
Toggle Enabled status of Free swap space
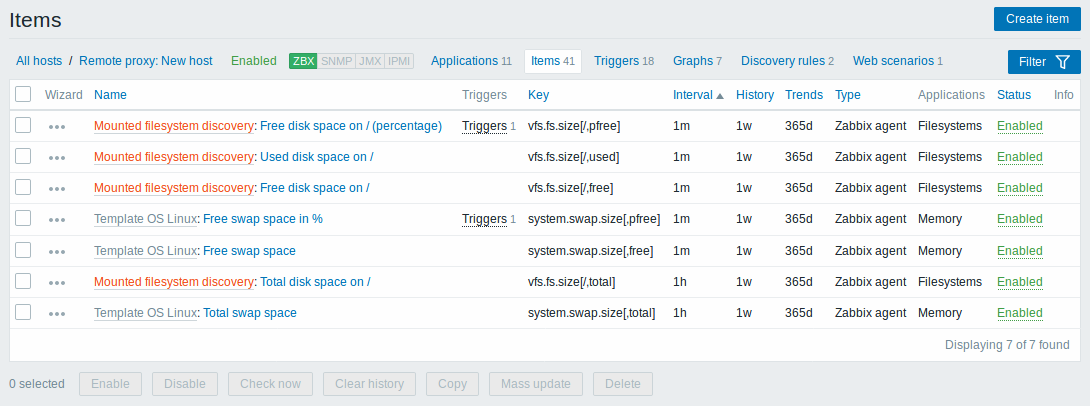1020,250
